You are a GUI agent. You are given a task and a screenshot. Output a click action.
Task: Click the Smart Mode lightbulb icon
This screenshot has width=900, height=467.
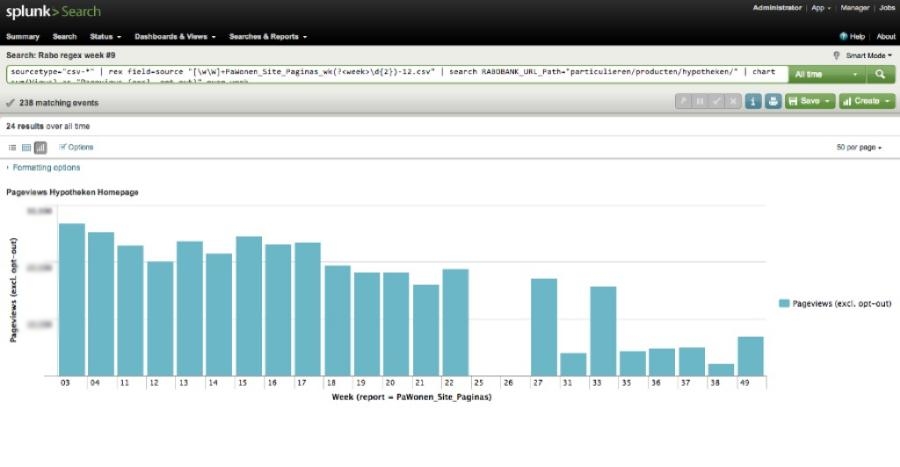836,56
